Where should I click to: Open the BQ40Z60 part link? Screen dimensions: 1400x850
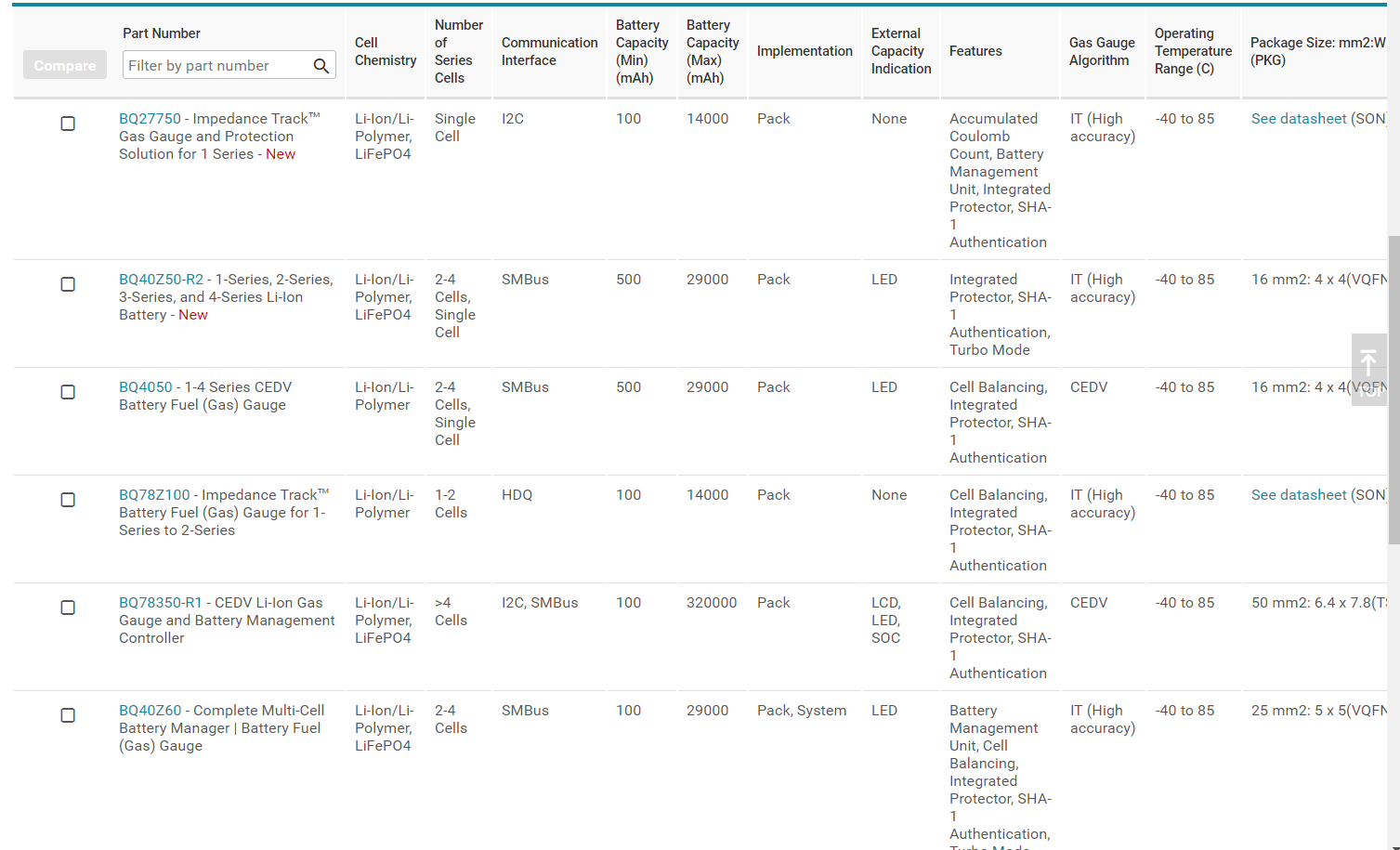[150, 711]
